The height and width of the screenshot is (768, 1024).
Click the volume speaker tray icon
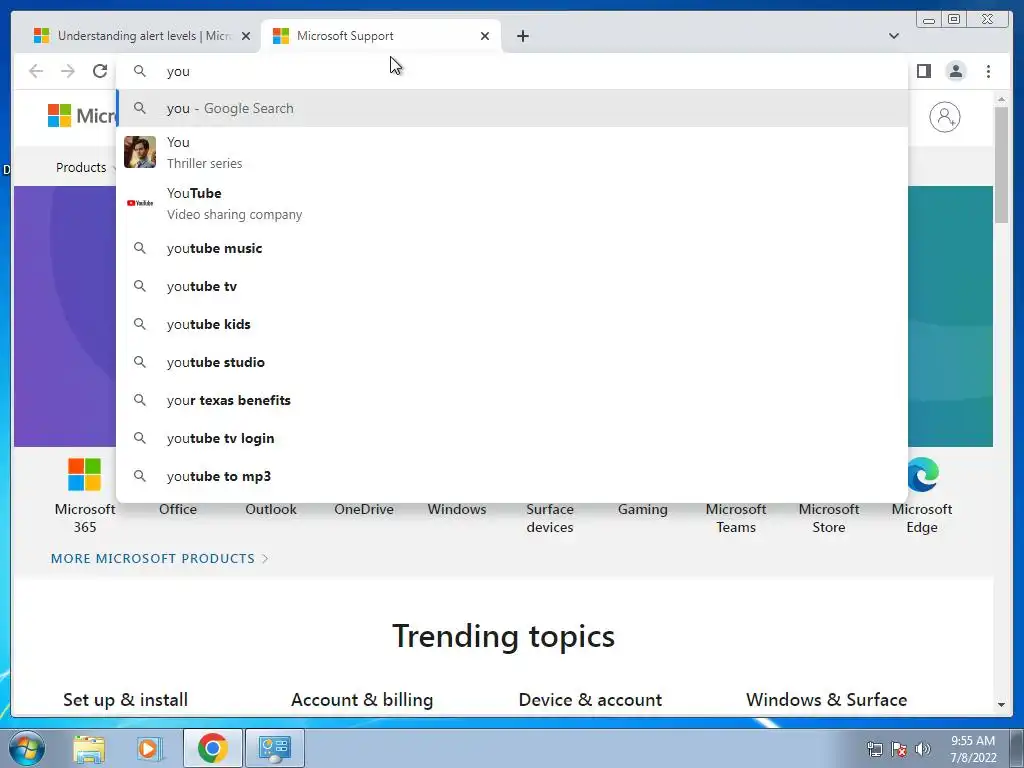point(922,749)
